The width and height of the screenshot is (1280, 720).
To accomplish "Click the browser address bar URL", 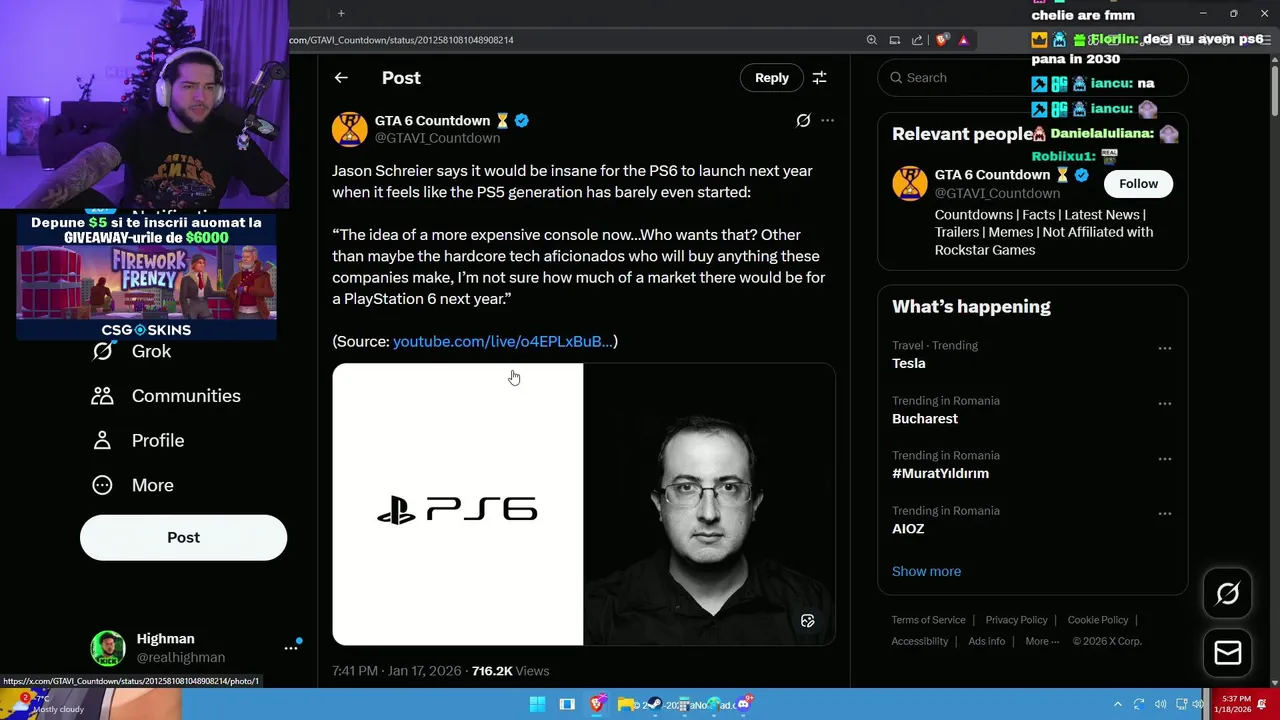I will (401, 40).
